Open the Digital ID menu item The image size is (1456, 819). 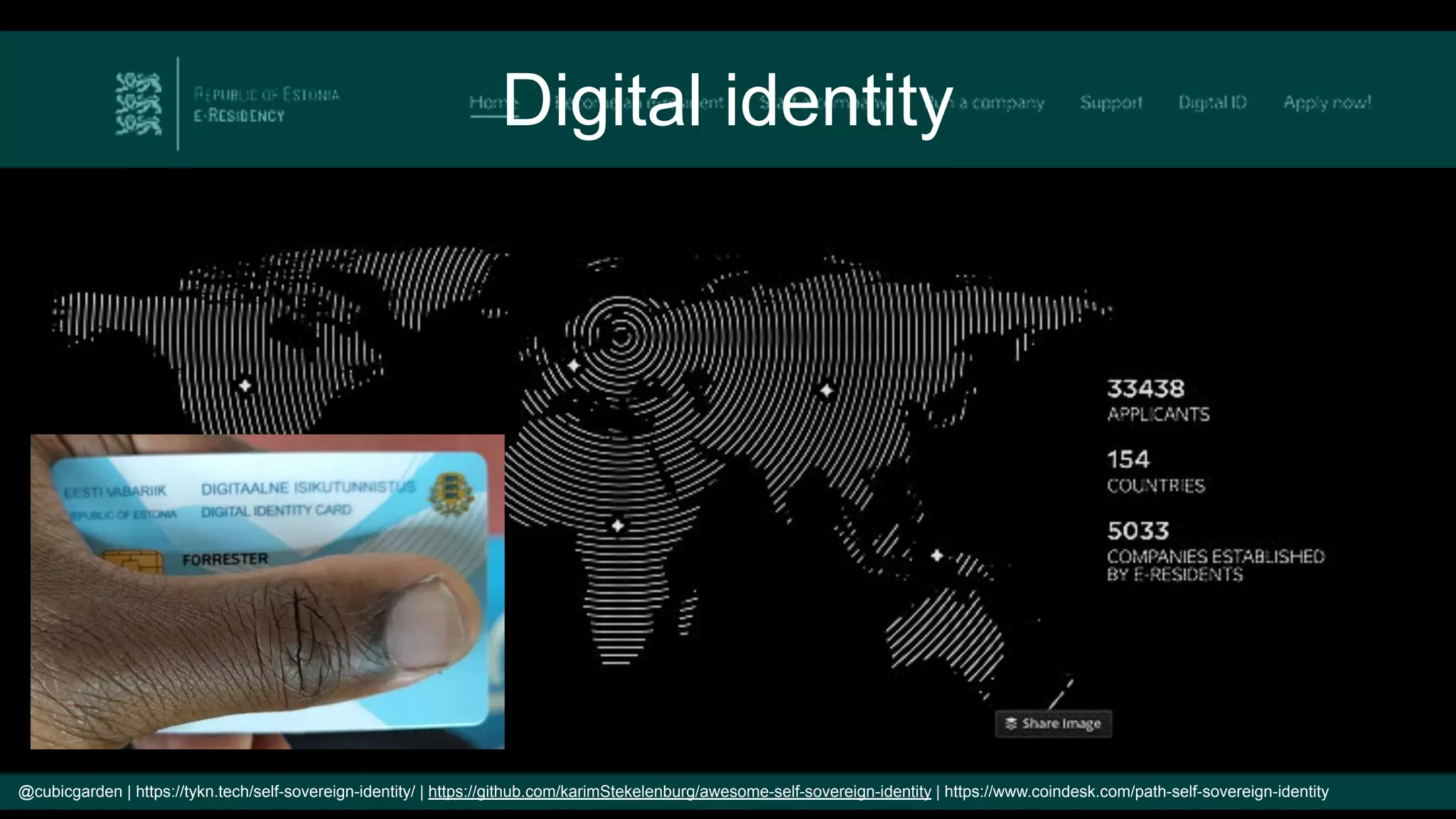(1213, 102)
